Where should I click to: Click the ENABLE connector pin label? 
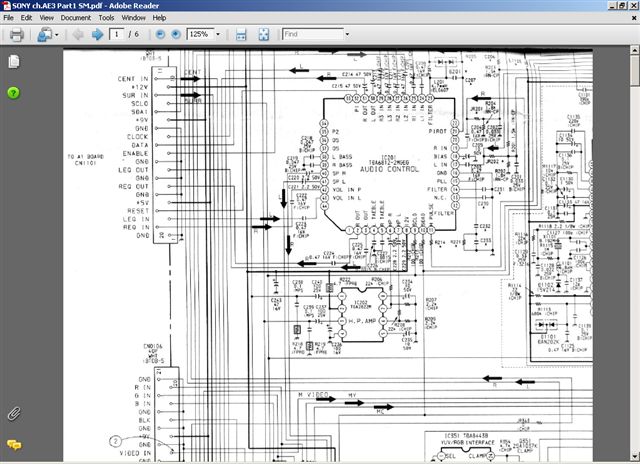(x=136, y=153)
